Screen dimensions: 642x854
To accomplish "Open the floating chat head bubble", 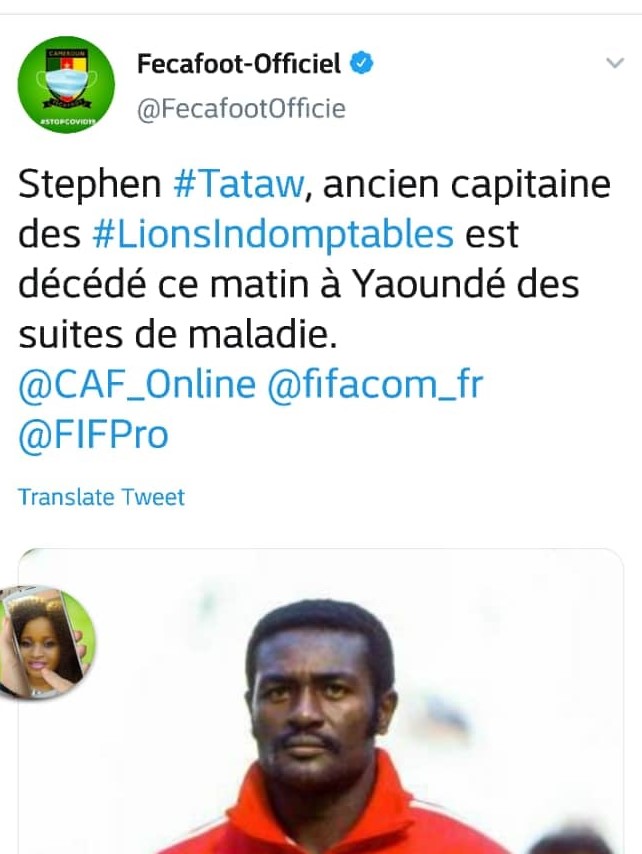I will tap(47, 640).
